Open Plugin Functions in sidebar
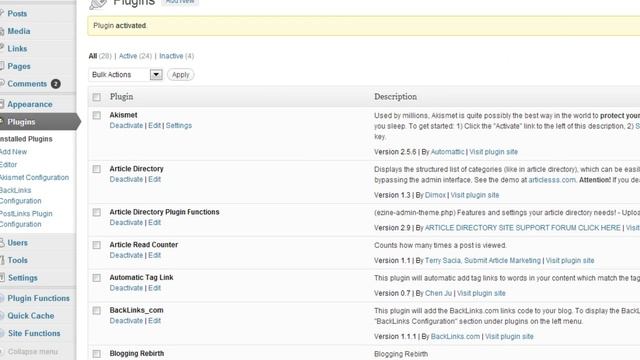Image resolution: width=640 pixels, height=360 pixels. point(38,298)
